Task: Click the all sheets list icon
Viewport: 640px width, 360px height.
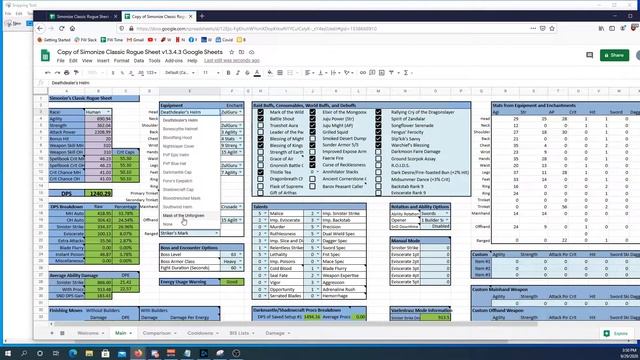Action: coord(62,333)
